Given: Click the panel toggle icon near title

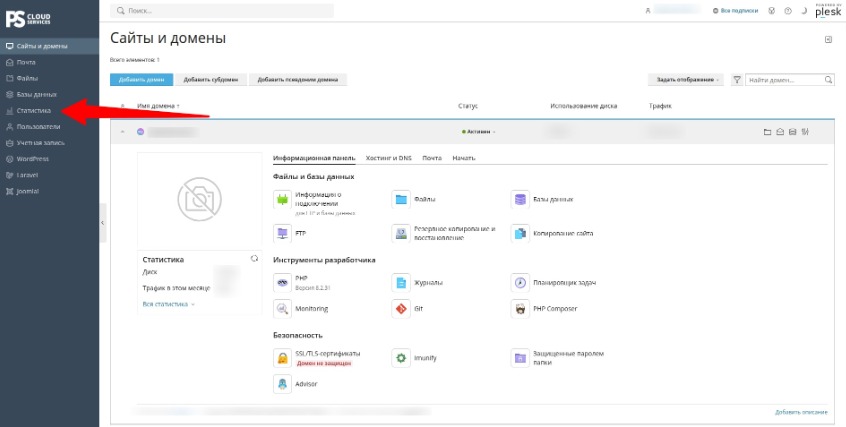Looking at the screenshot, I should tap(829, 39).
